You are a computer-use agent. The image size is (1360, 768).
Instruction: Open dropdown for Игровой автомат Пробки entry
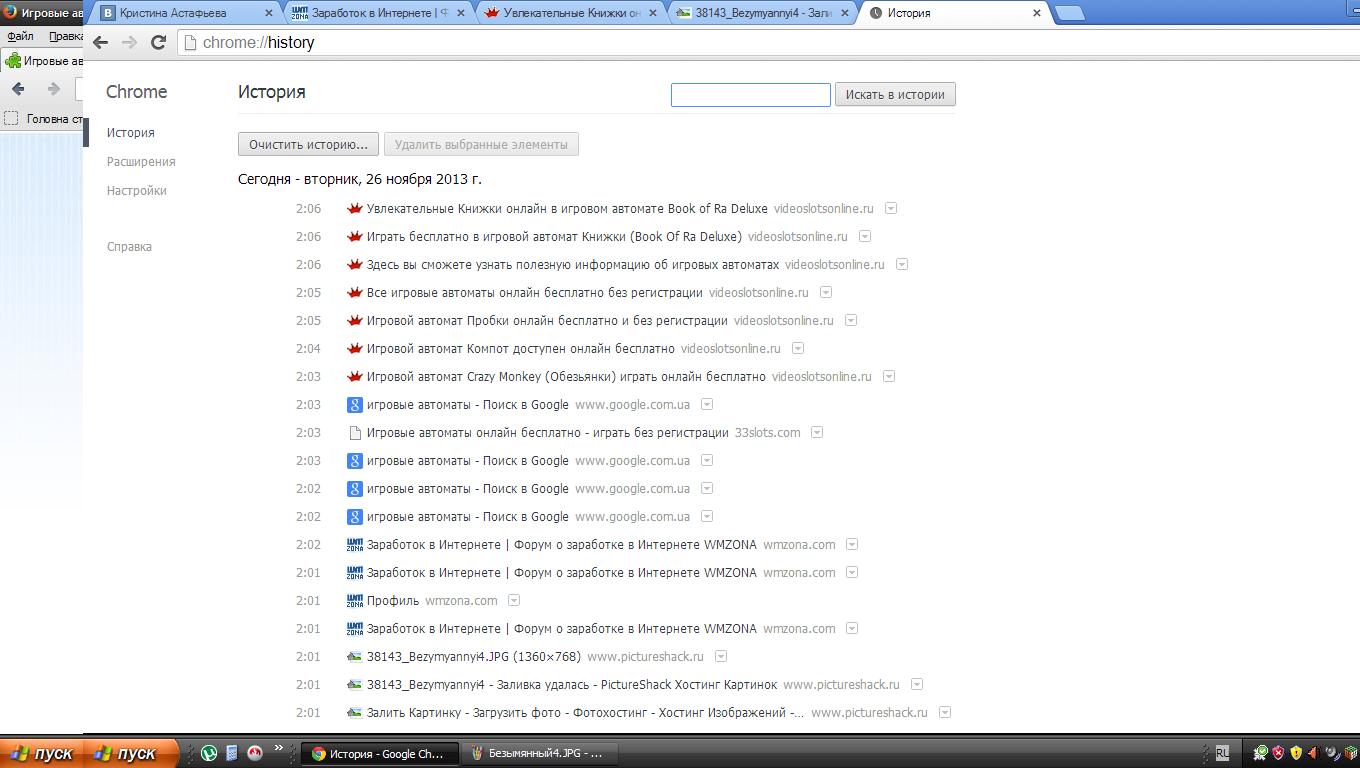[851, 321]
